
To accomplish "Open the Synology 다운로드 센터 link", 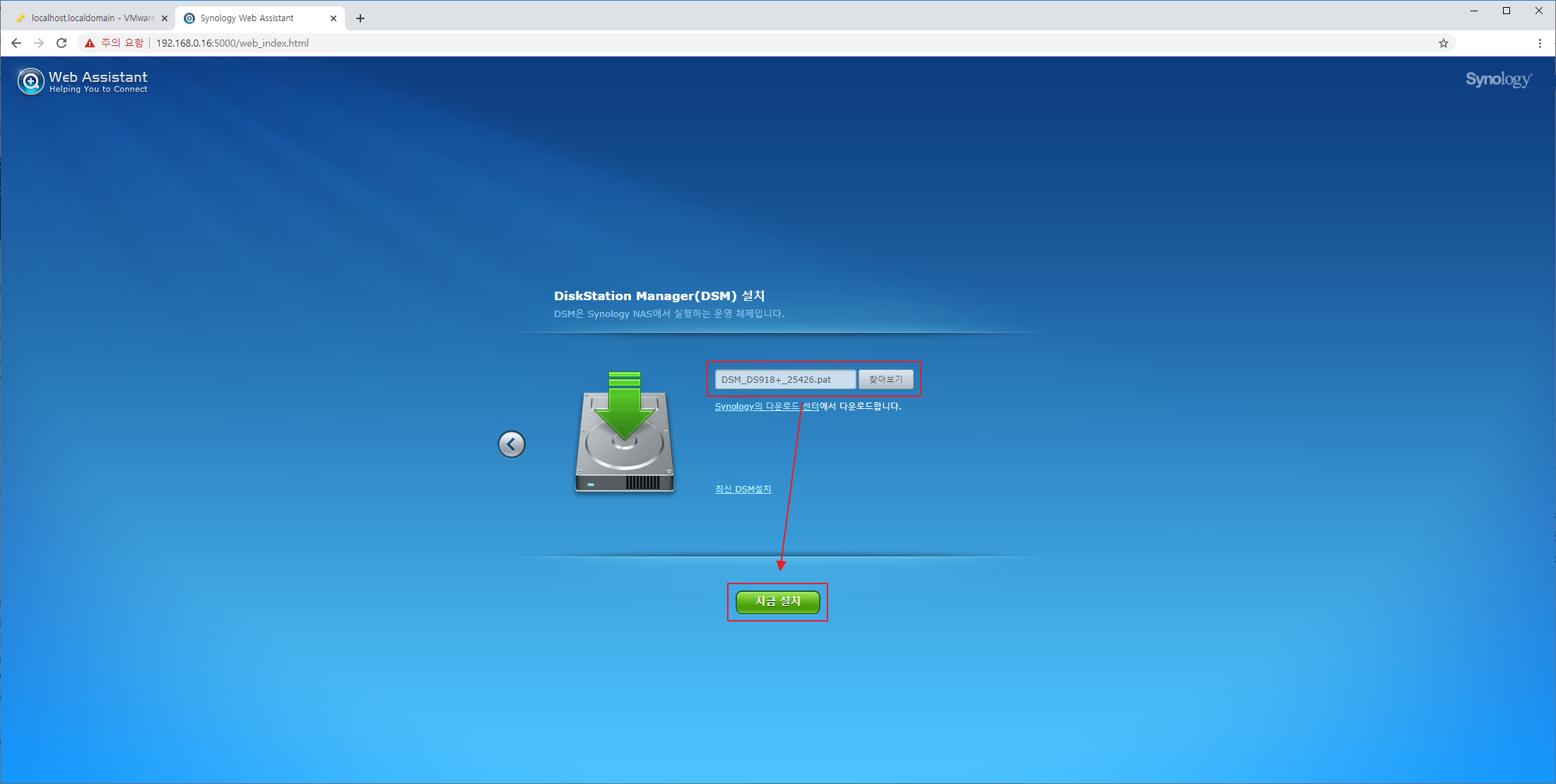I will point(766,406).
